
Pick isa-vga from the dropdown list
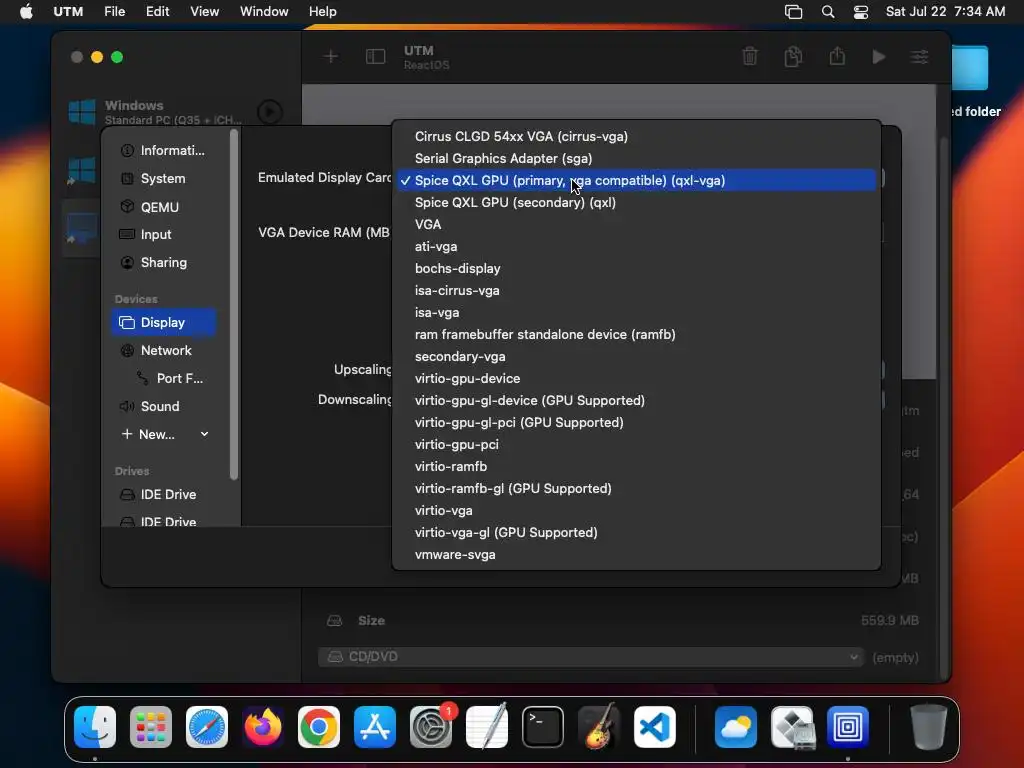click(636, 313)
